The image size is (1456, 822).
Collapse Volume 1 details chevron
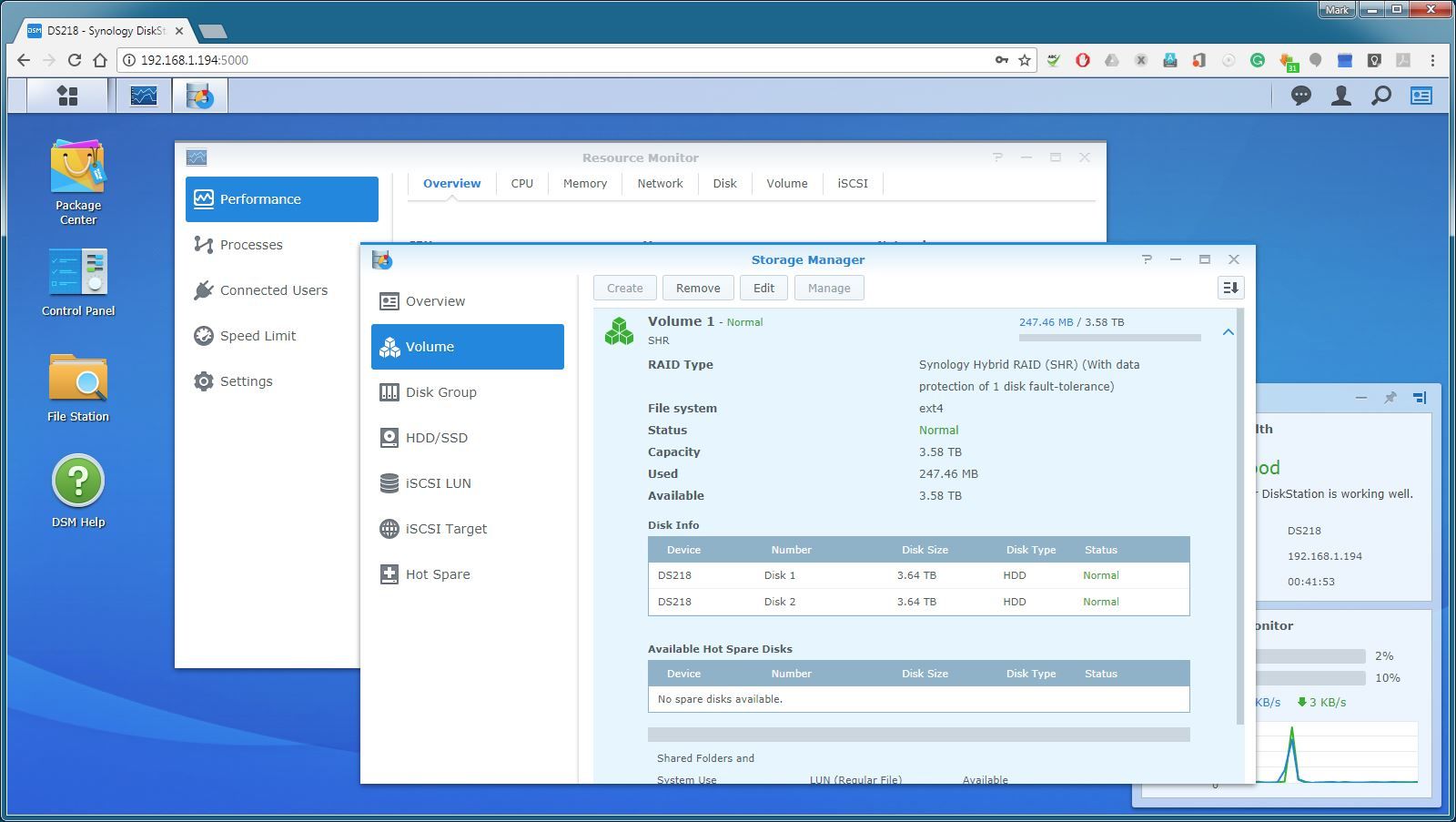pyautogui.click(x=1228, y=332)
